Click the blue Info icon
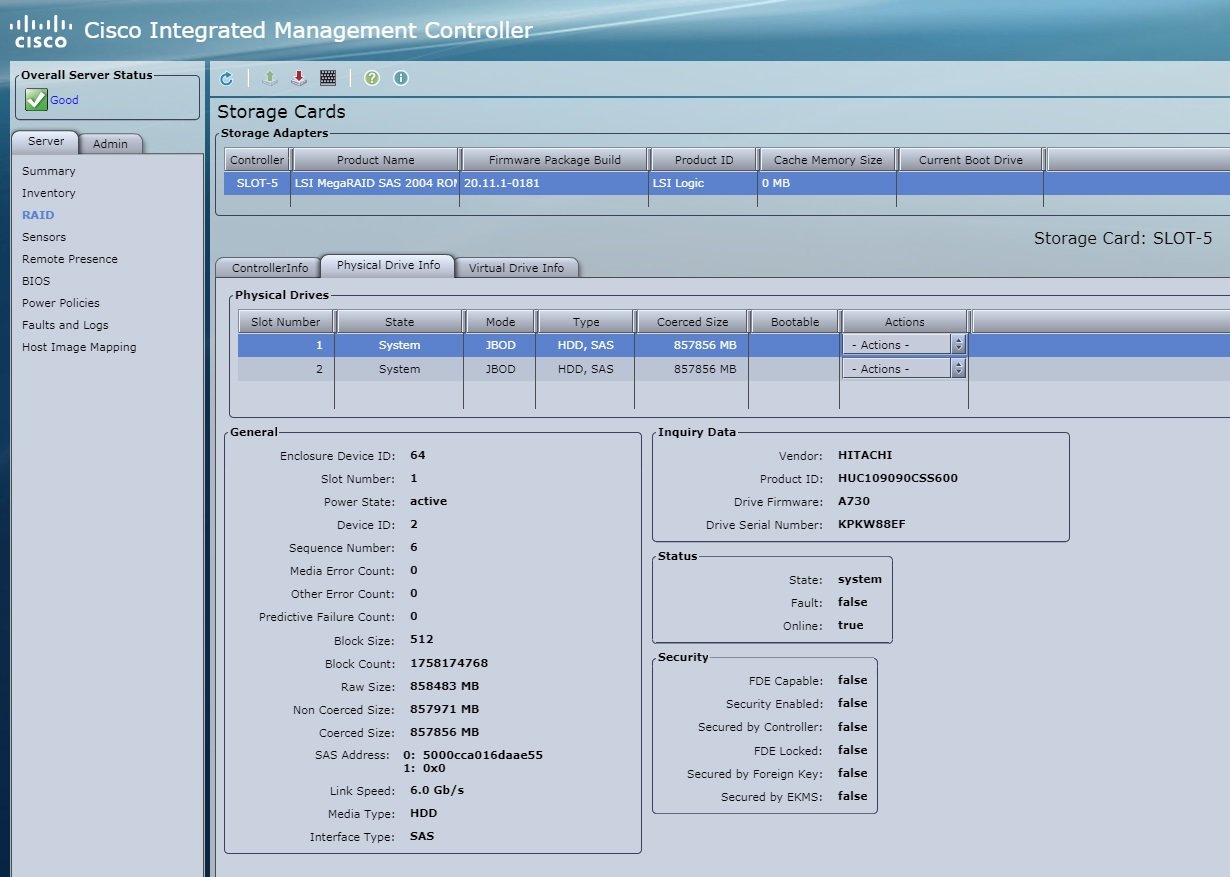Viewport: 1230px width, 877px height. pos(401,78)
